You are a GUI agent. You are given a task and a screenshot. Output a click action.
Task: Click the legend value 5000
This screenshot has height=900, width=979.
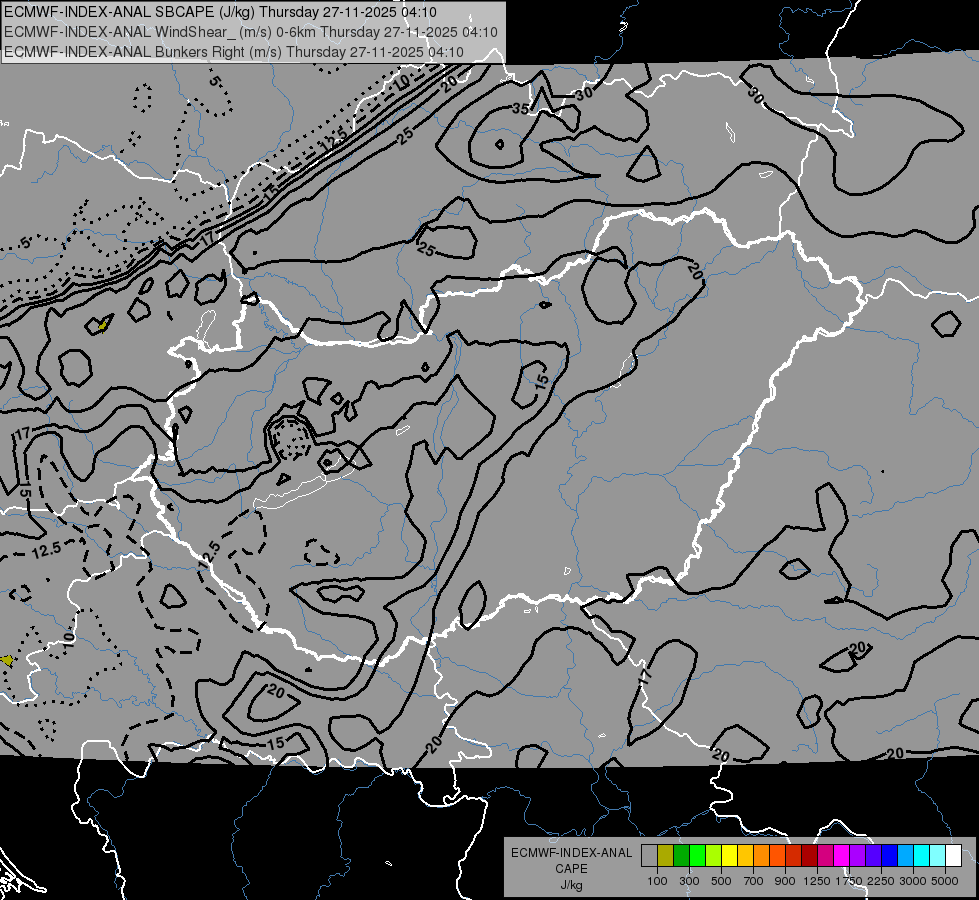945,881
